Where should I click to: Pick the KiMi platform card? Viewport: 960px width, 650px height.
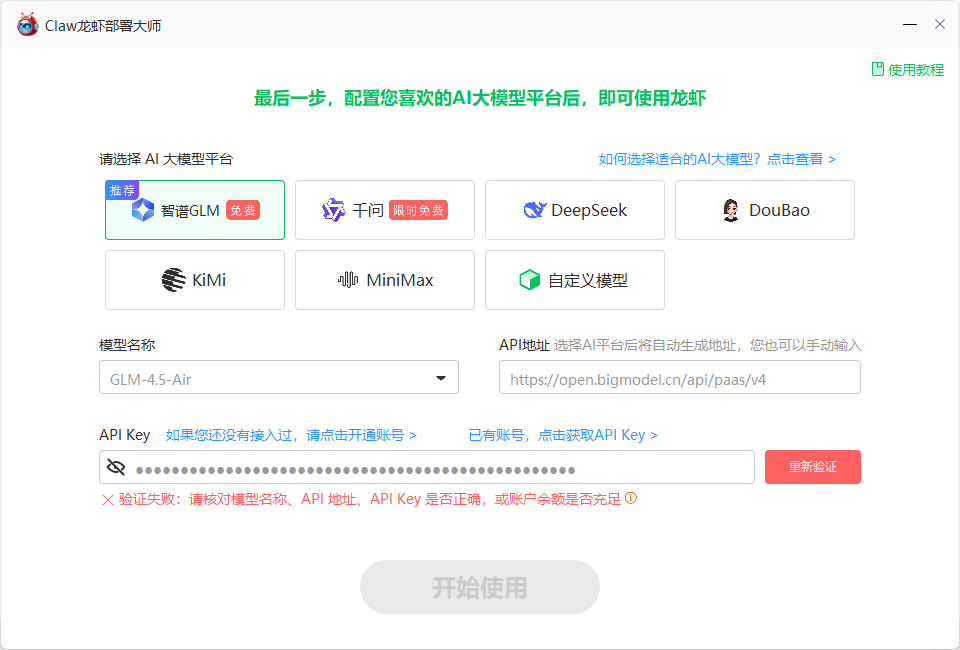tap(195, 280)
